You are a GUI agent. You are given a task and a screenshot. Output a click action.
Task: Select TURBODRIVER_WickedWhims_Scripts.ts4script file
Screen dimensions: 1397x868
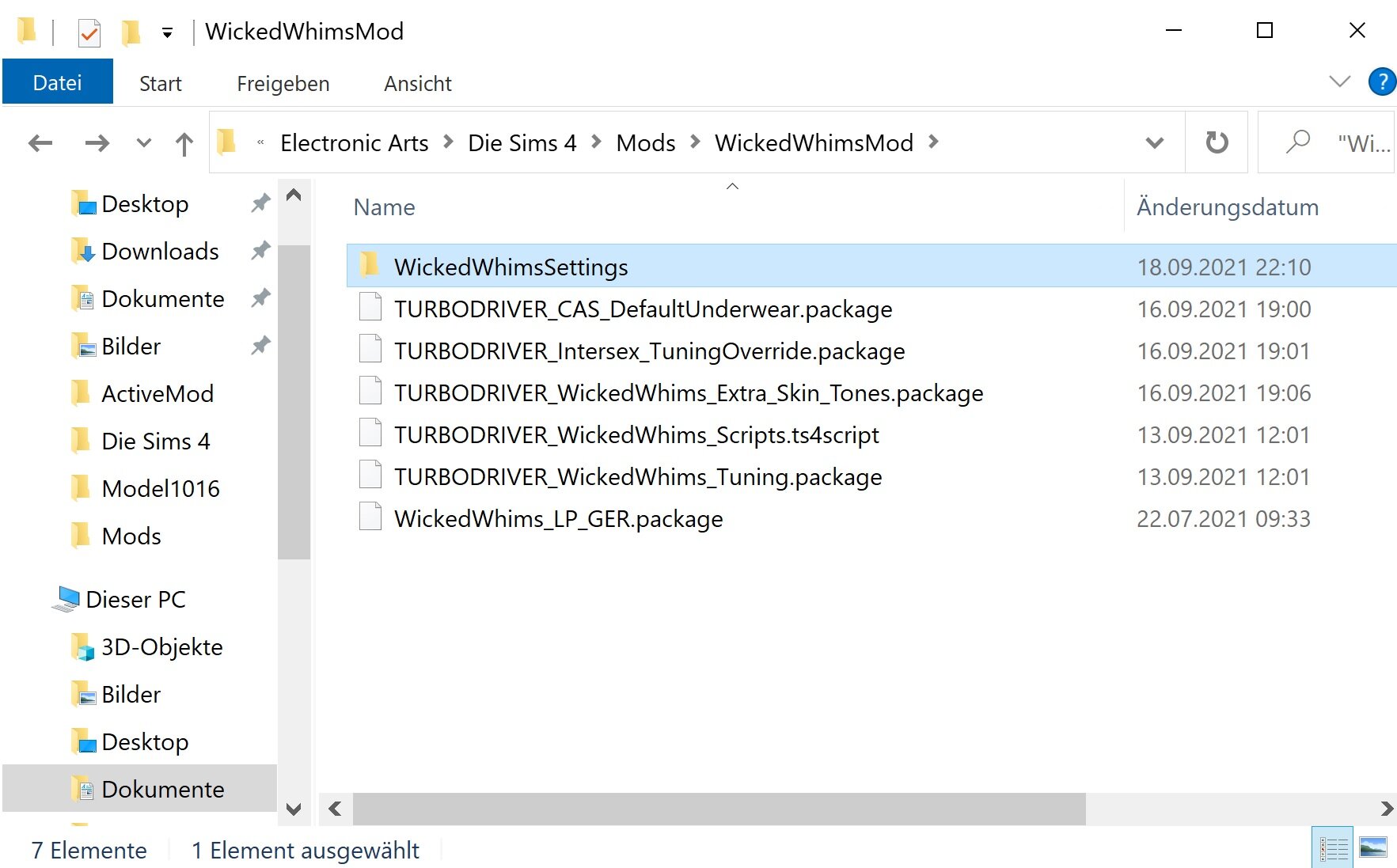click(636, 434)
